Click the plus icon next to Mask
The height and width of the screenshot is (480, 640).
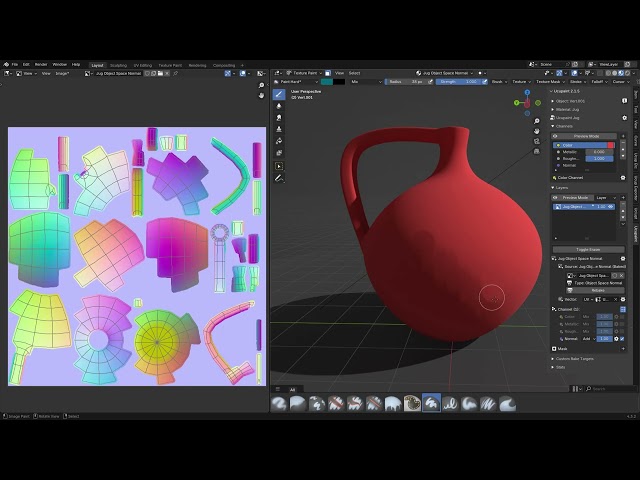[623, 349]
